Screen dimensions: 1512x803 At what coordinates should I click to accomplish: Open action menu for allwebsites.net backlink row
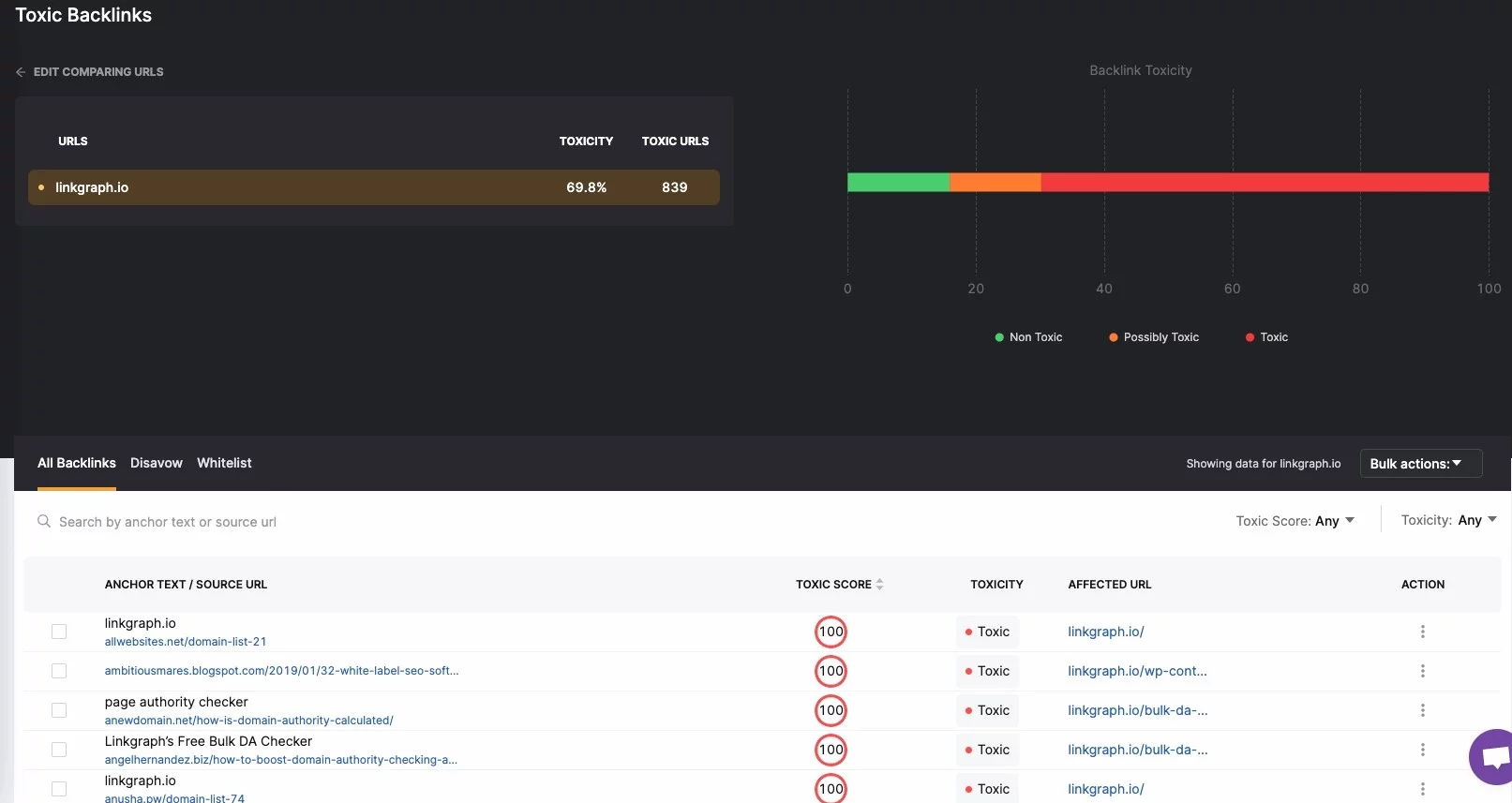click(x=1422, y=632)
